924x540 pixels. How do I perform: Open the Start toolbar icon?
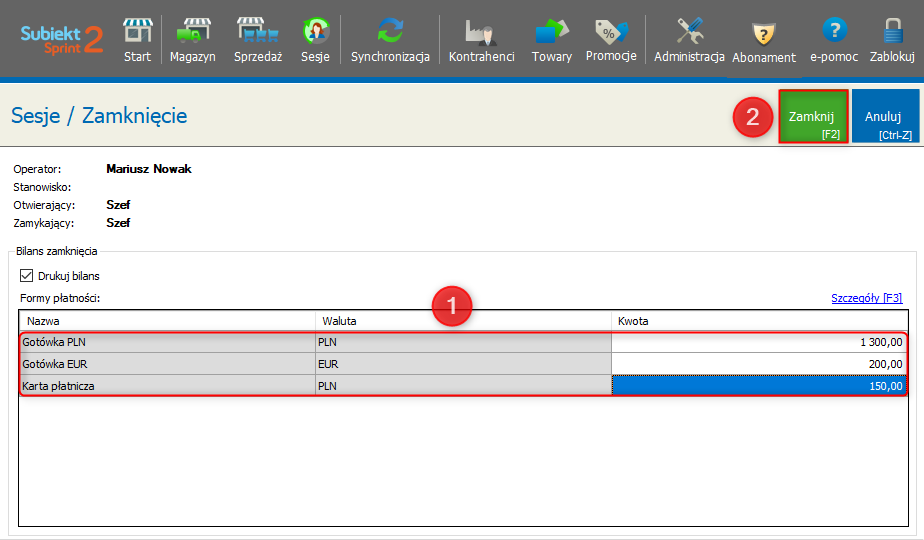click(x=137, y=40)
